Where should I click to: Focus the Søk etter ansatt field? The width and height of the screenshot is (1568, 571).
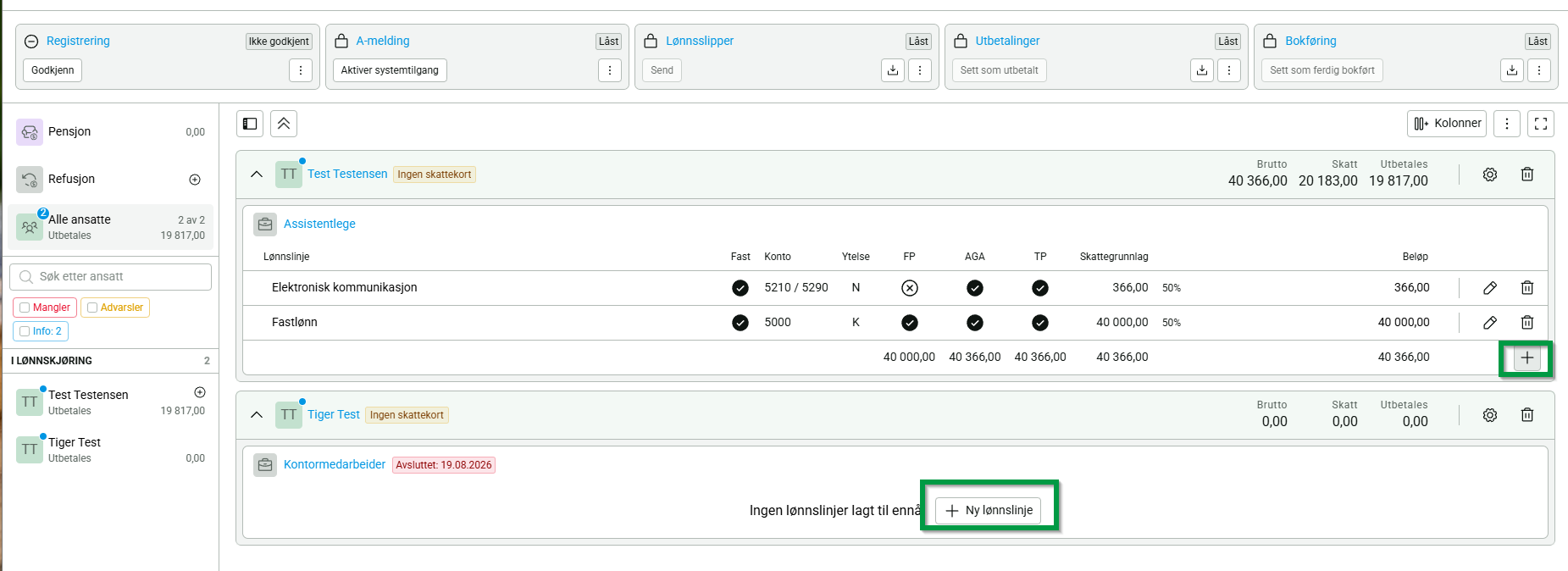click(111, 277)
